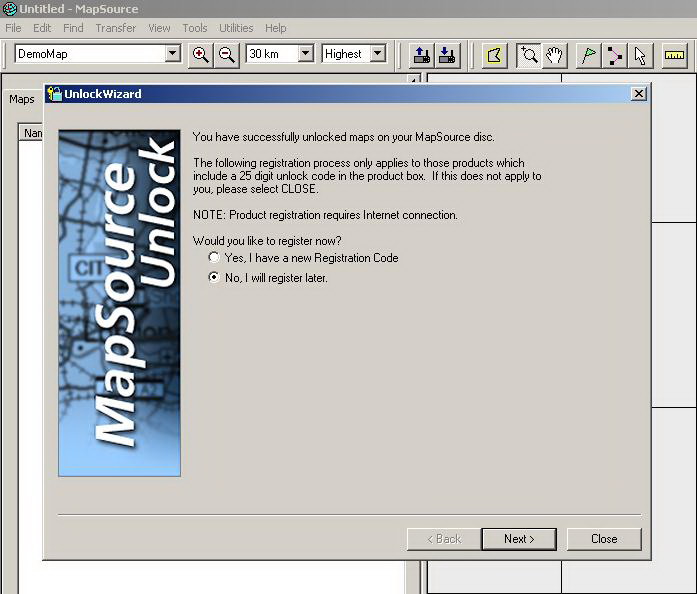The height and width of the screenshot is (594, 697).
Task: Open the Transfer menu
Action: [x=116, y=28]
